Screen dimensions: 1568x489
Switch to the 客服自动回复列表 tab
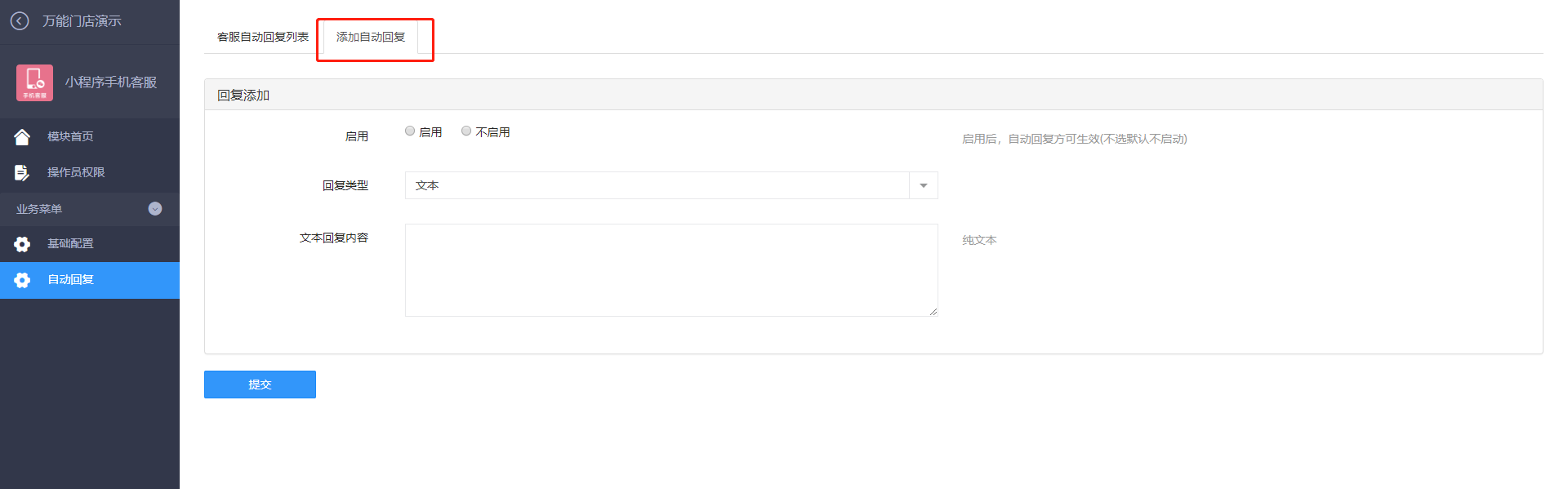click(263, 37)
